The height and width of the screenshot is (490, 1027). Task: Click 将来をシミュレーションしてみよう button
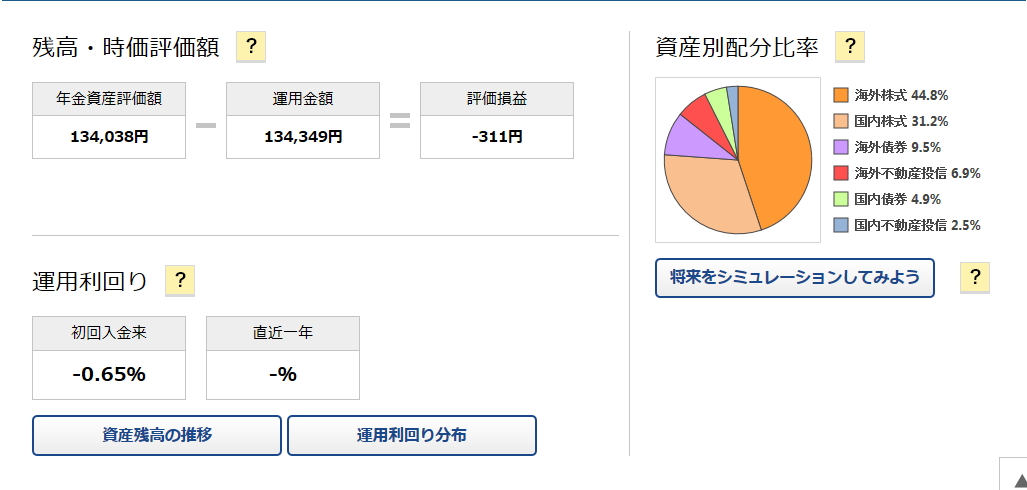(794, 277)
